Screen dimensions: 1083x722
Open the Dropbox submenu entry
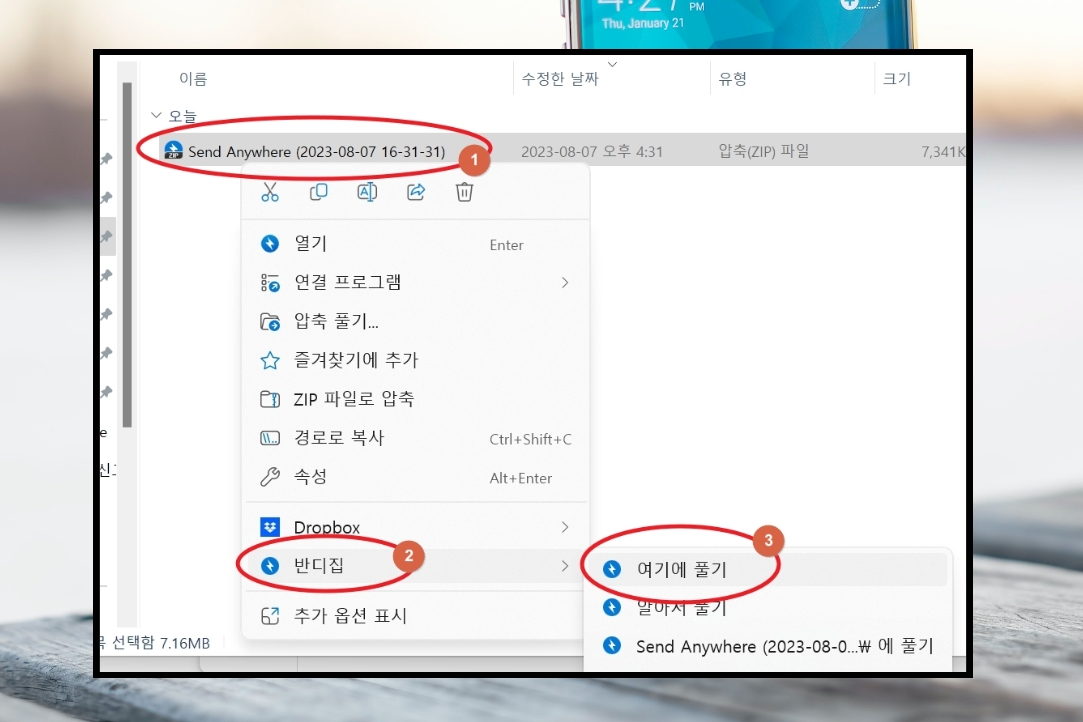(416, 527)
